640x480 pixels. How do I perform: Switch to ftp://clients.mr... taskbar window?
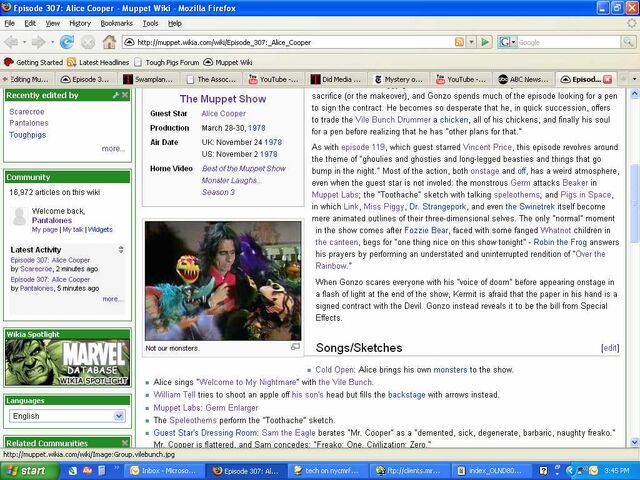click(410, 471)
